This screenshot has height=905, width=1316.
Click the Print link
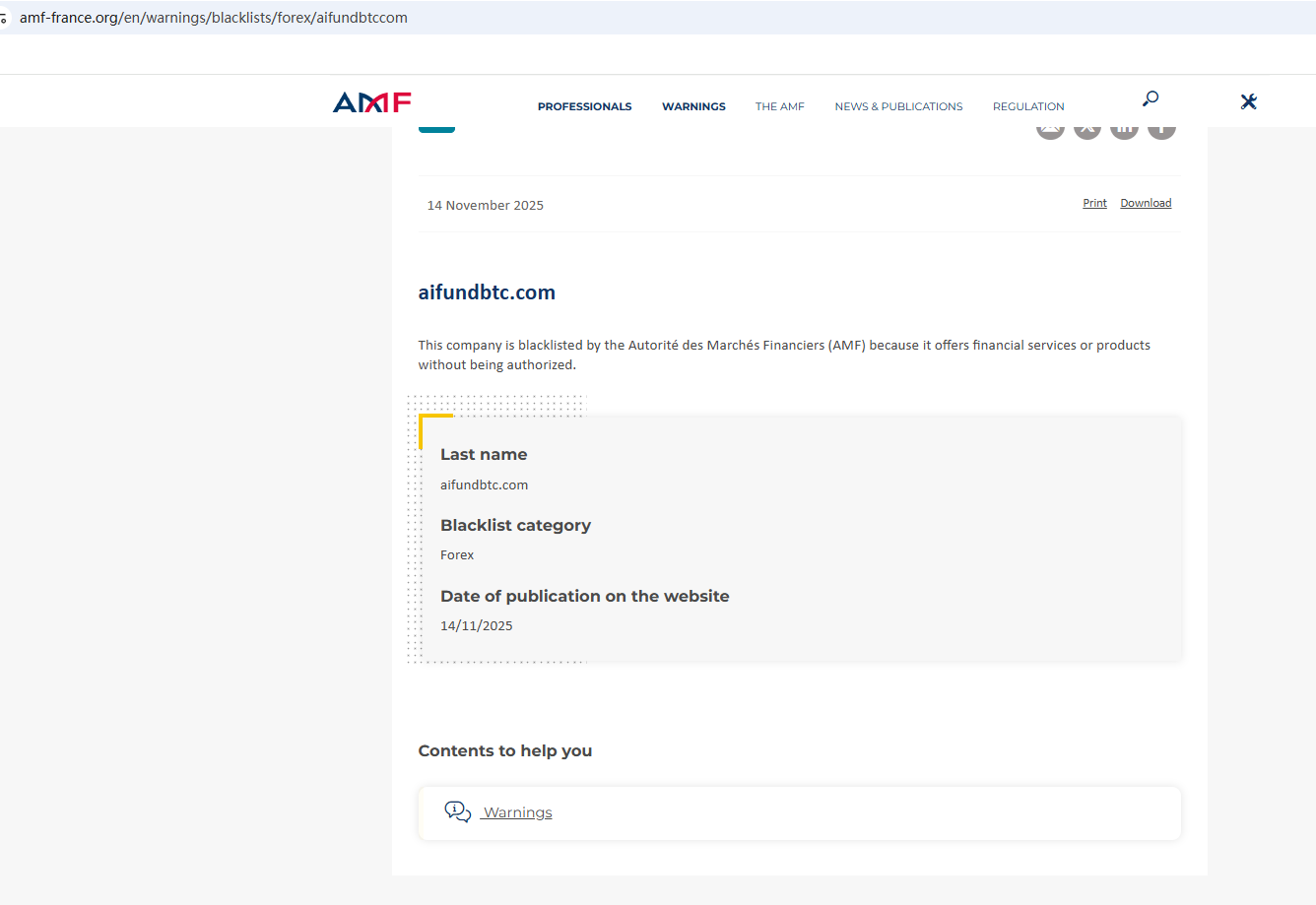tap(1095, 203)
